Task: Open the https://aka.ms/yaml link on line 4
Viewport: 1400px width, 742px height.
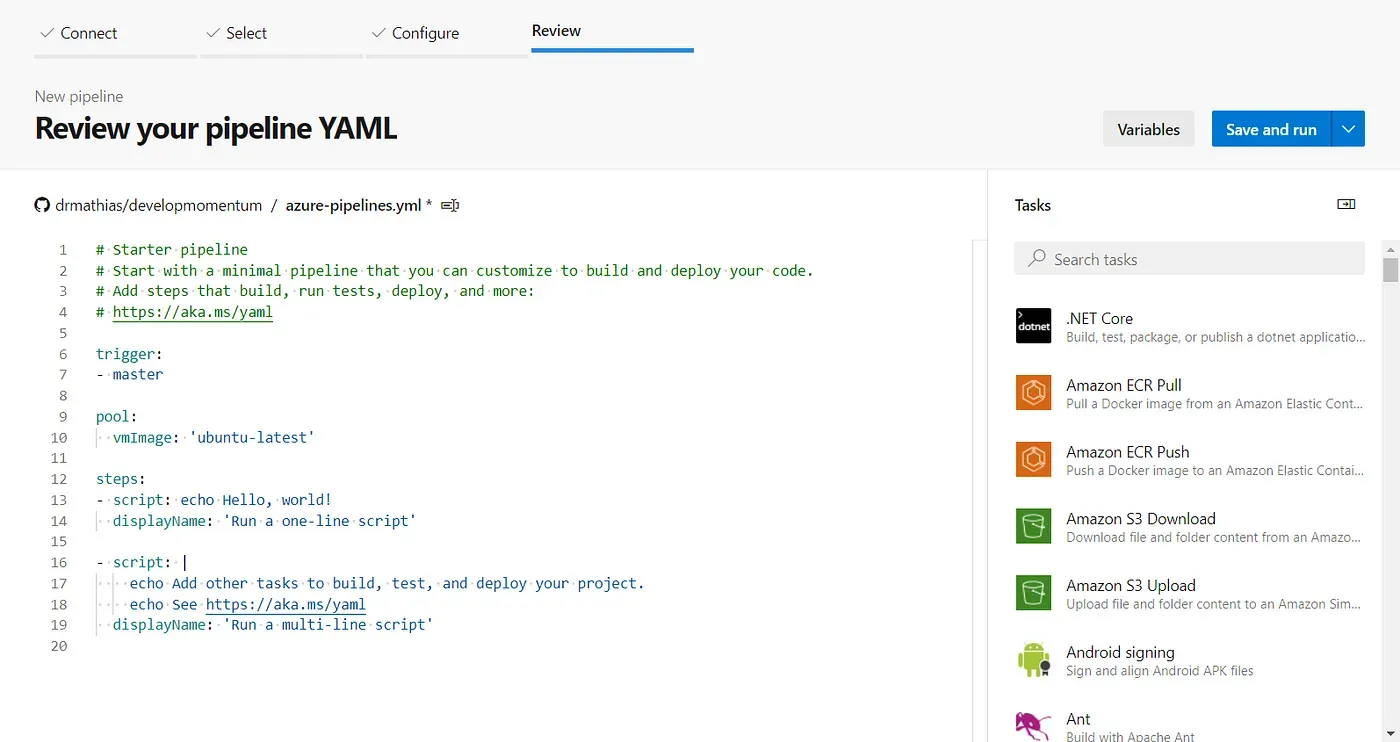Action: [192, 312]
